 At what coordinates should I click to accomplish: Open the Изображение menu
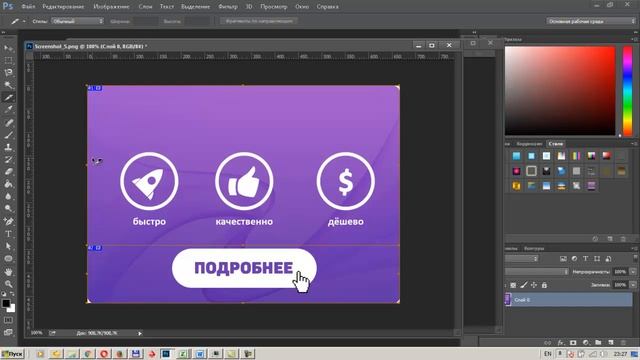tap(111, 7)
